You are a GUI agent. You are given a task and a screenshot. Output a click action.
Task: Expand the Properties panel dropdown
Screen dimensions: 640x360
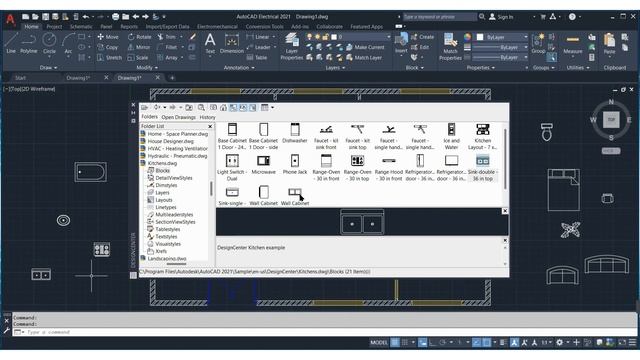pyautogui.click(x=481, y=68)
